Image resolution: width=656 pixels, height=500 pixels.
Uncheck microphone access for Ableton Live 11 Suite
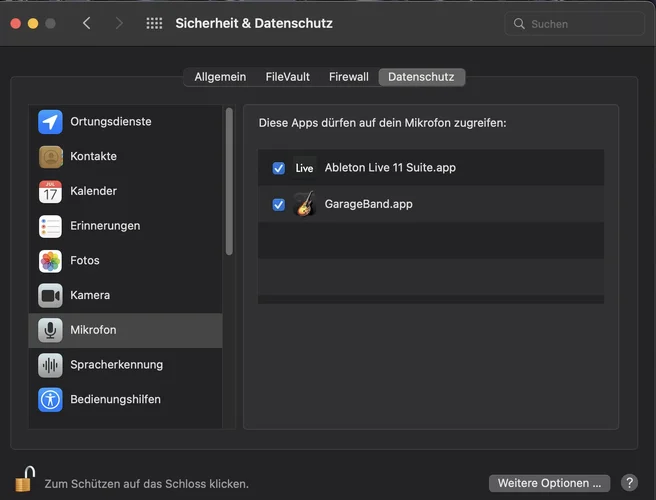click(279, 168)
